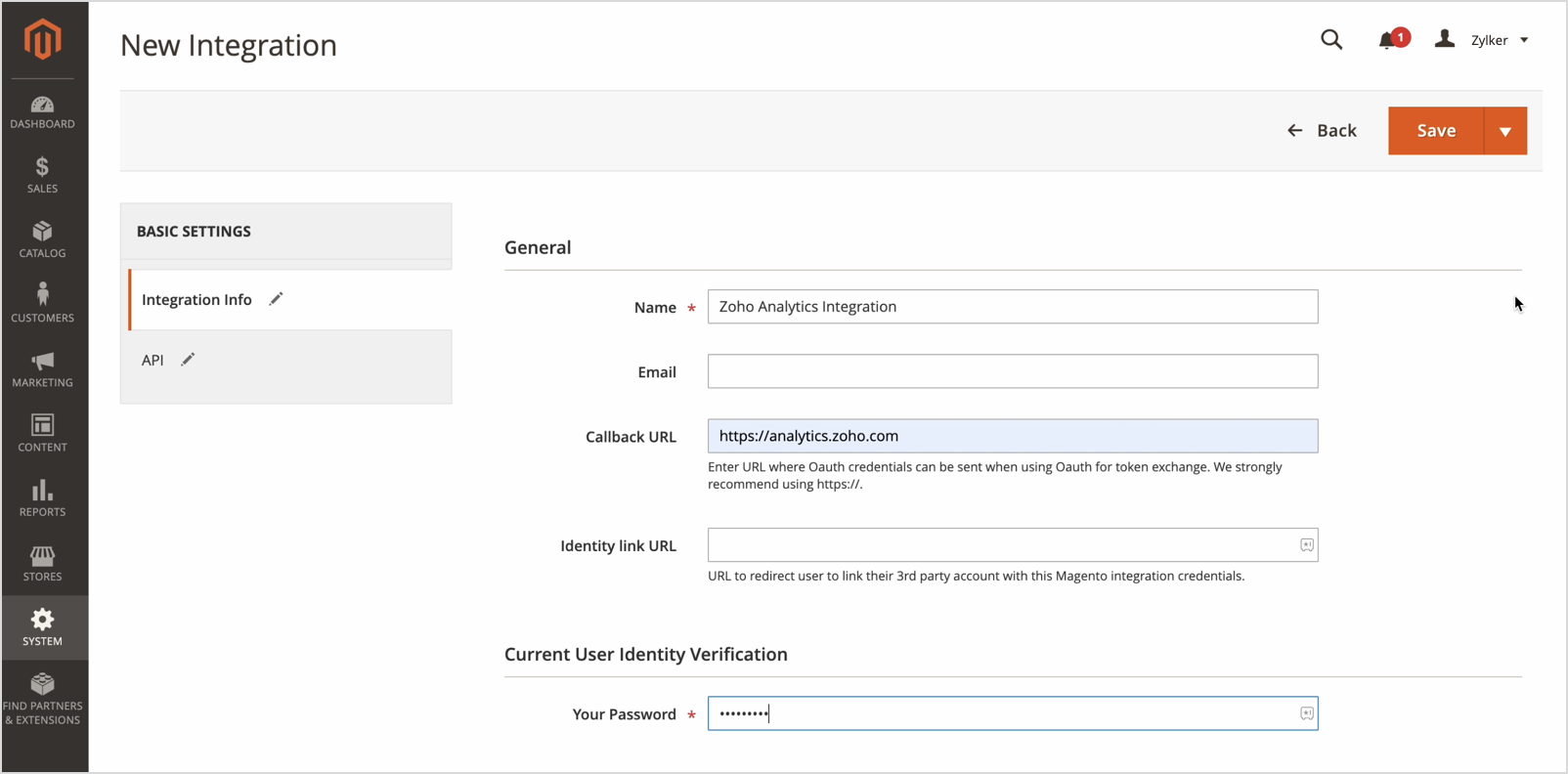
Task: Click the Save button
Action: click(x=1435, y=131)
